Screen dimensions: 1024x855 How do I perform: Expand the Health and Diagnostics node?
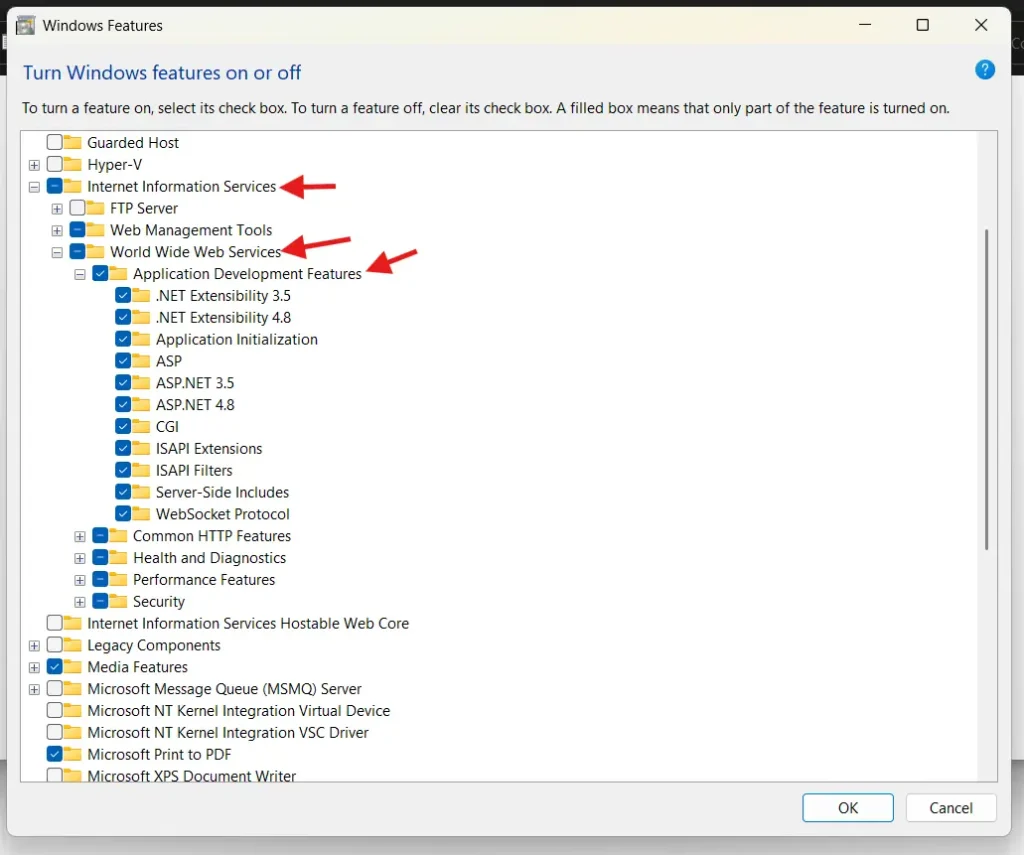coord(80,558)
